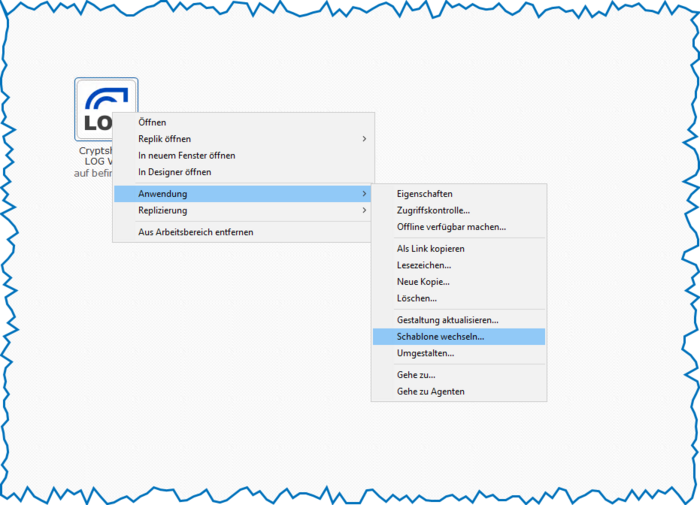Open the application with 'In Designer öffnen'

[174, 172]
